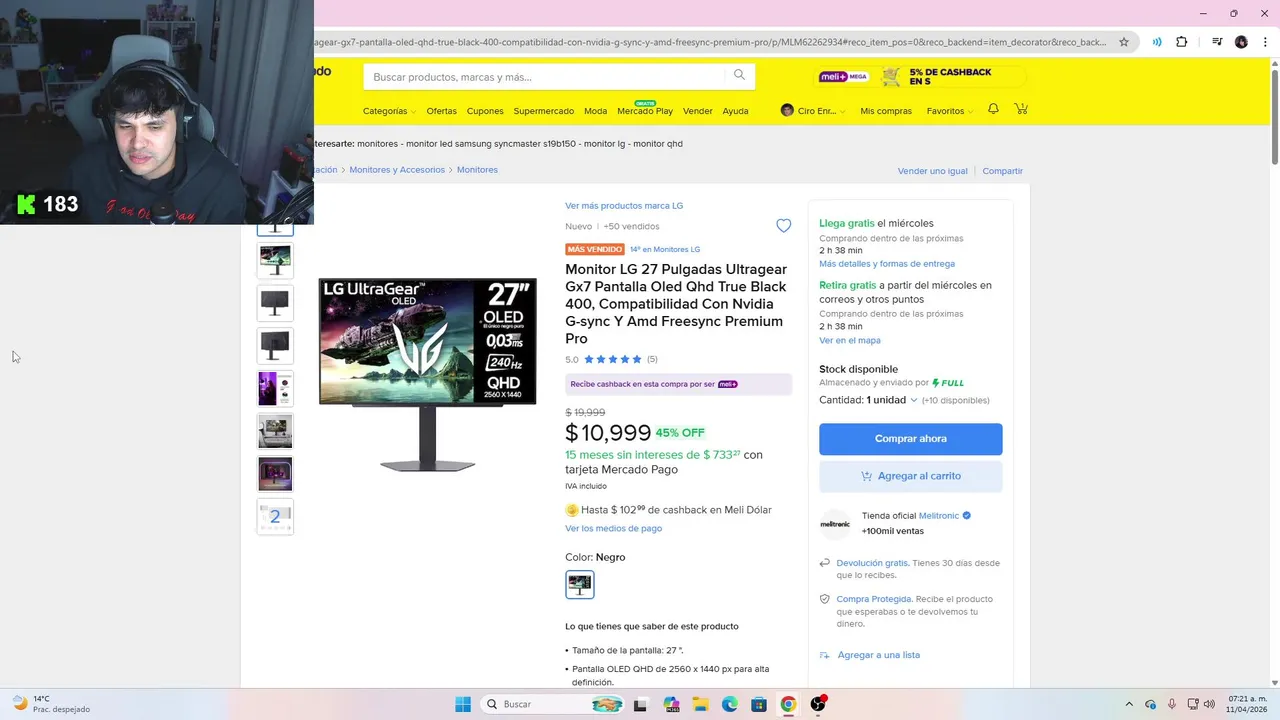This screenshot has width=1280, height=720.
Task: Open the Compra Protegida link
Action: (874, 599)
